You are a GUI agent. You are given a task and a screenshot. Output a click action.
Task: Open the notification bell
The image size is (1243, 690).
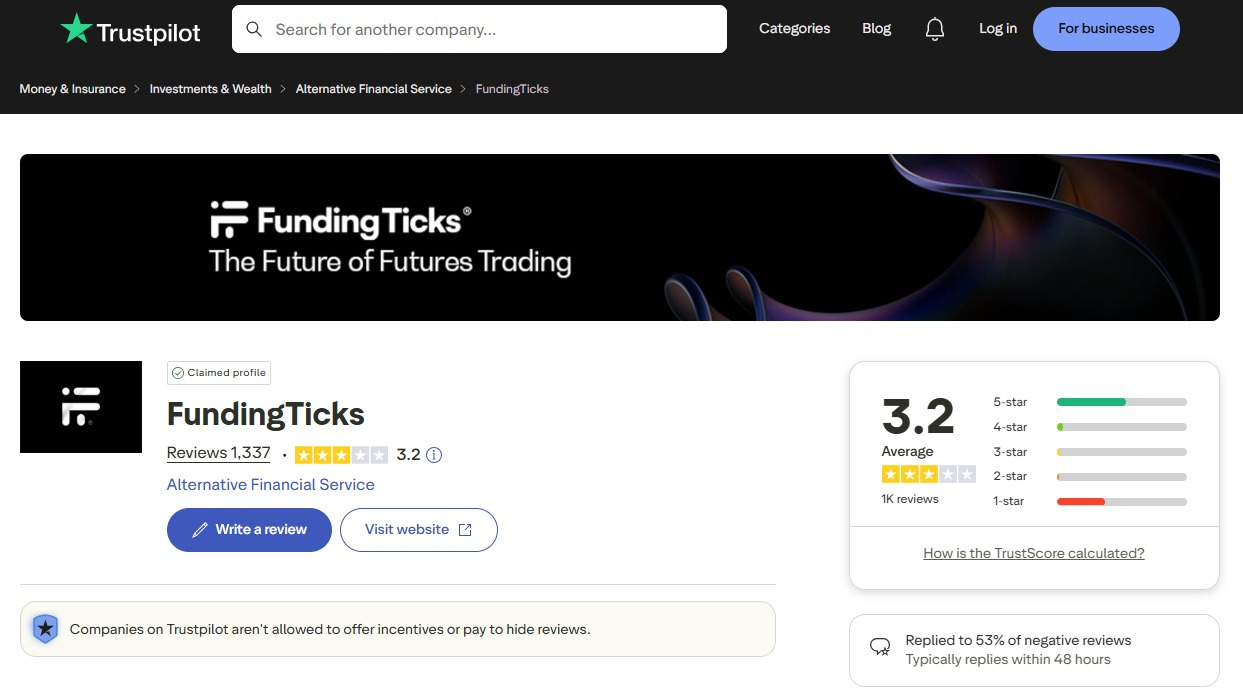pyautogui.click(x=934, y=29)
